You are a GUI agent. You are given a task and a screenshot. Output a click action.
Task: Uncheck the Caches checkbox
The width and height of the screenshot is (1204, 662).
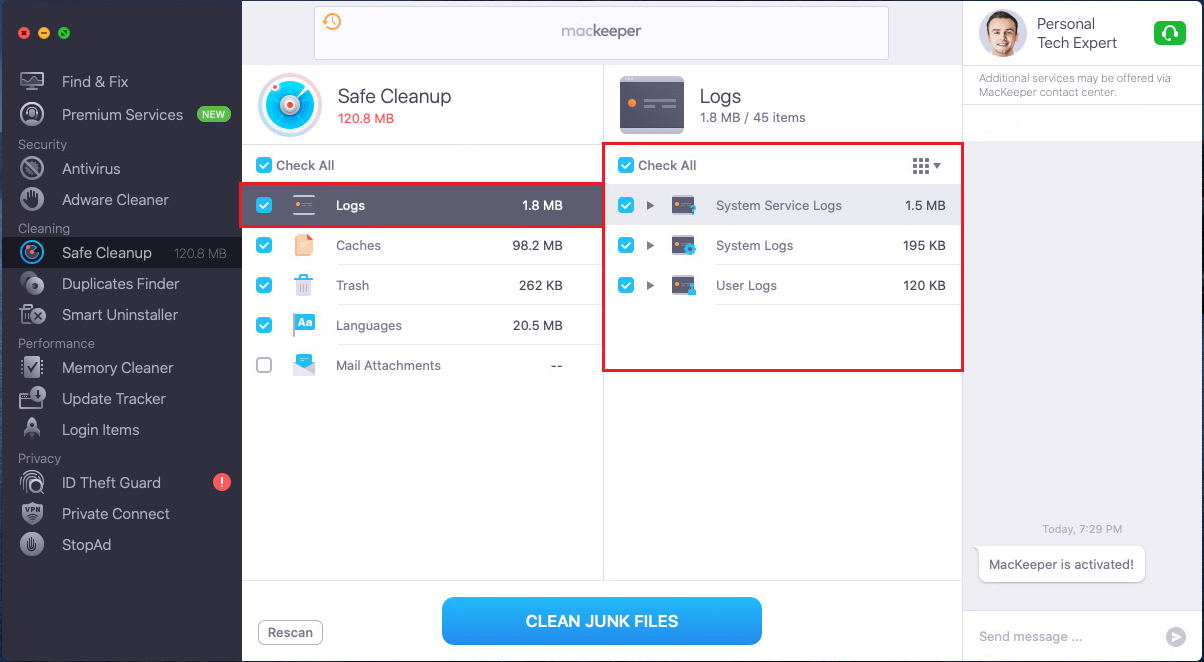point(264,245)
